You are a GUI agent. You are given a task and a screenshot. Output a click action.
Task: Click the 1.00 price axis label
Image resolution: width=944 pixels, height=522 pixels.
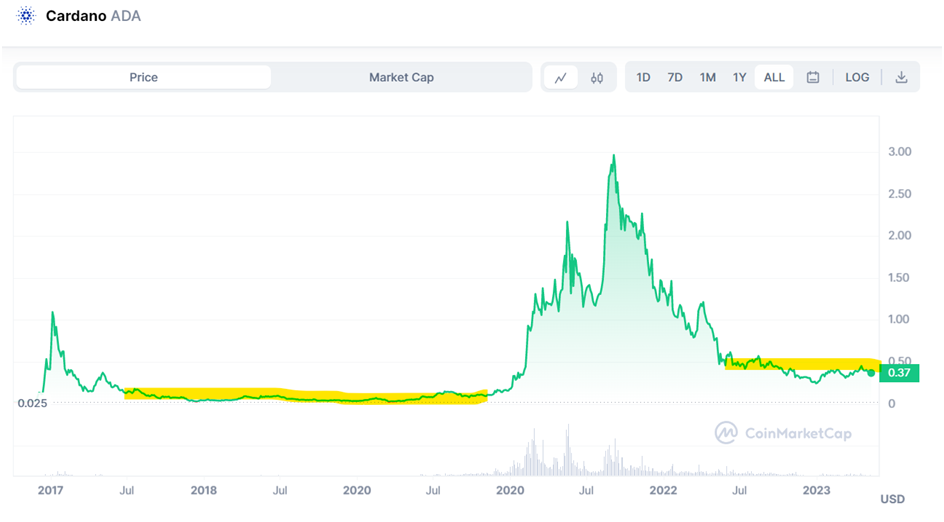tap(899, 319)
